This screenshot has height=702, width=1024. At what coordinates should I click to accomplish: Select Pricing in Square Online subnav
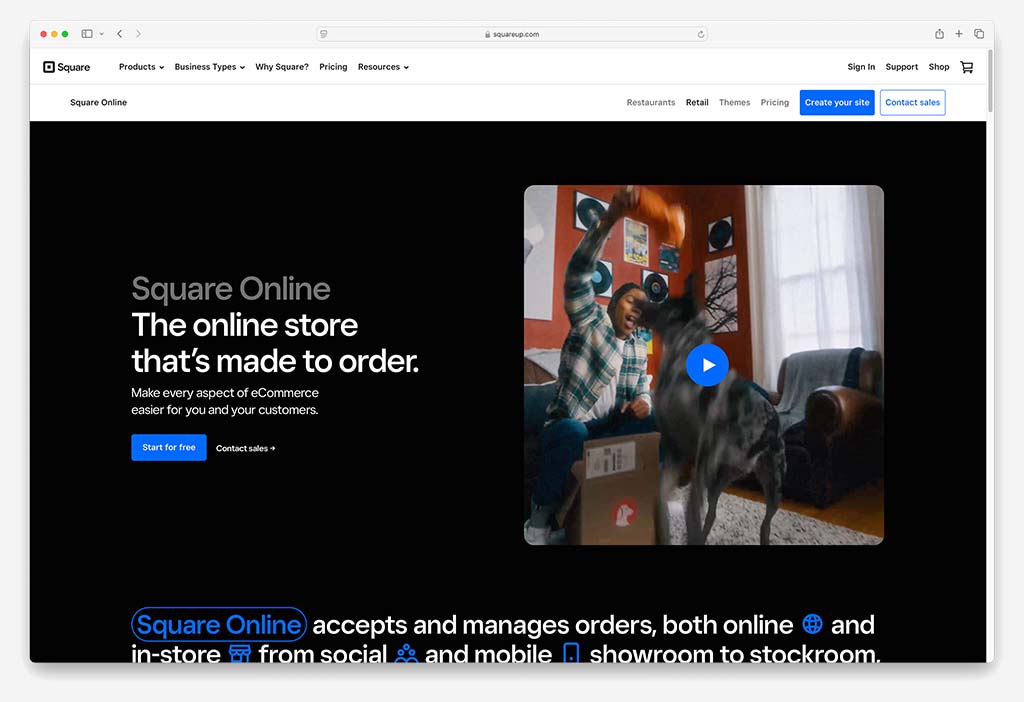tap(775, 103)
